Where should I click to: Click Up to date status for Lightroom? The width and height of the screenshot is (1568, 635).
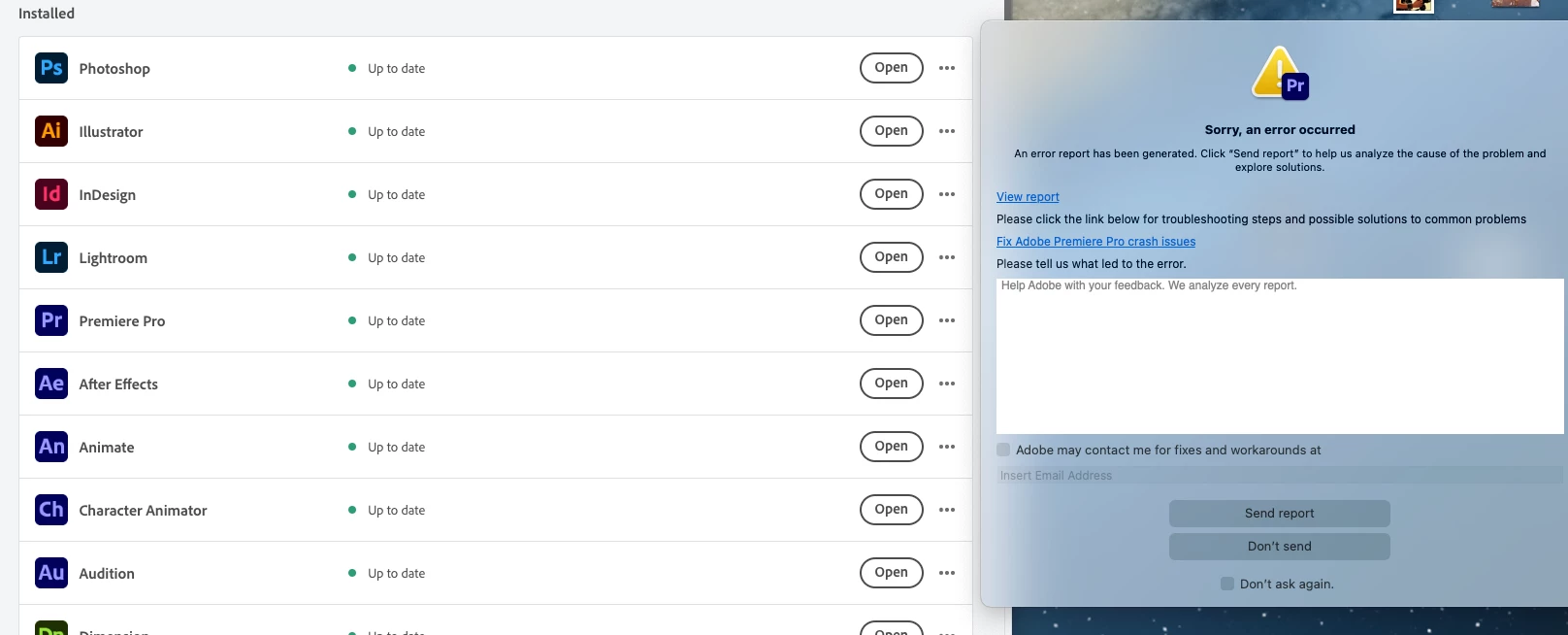pyautogui.click(x=396, y=257)
